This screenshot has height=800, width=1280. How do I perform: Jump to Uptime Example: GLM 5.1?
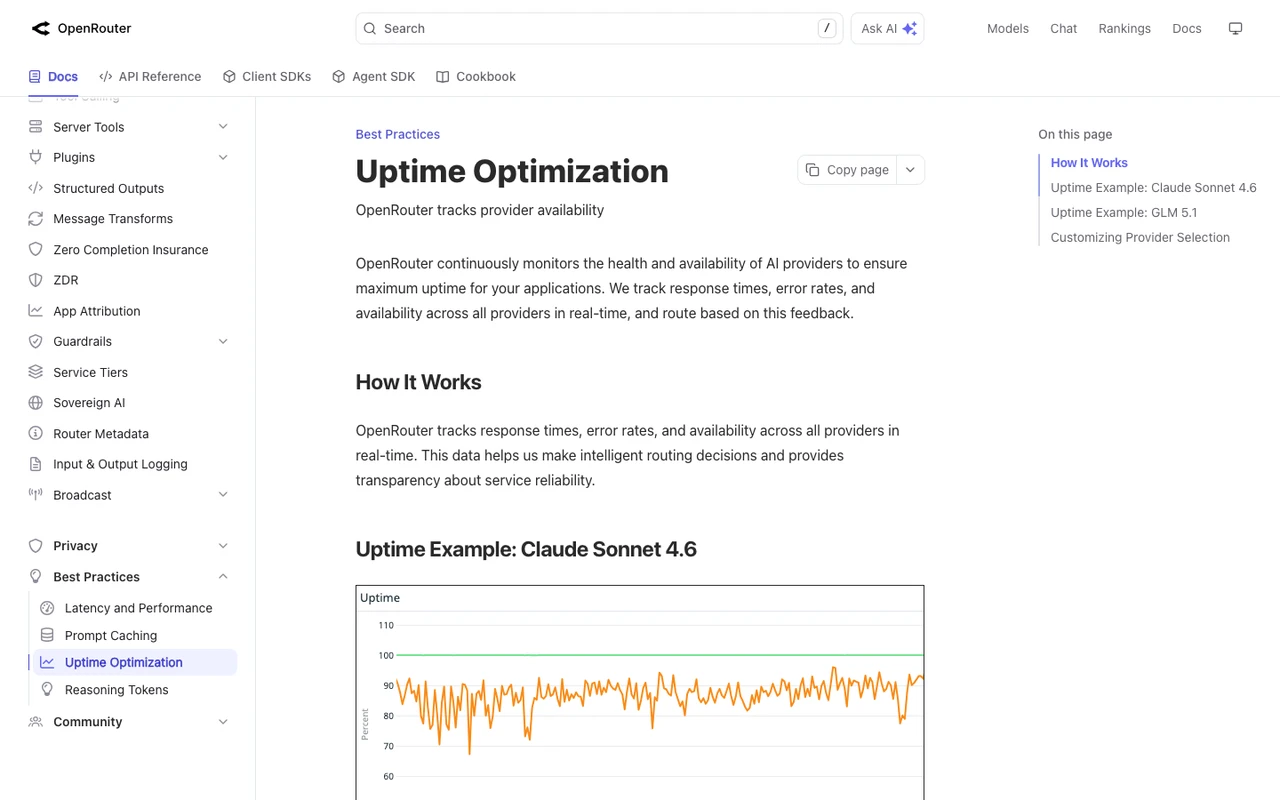(x=1123, y=212)
